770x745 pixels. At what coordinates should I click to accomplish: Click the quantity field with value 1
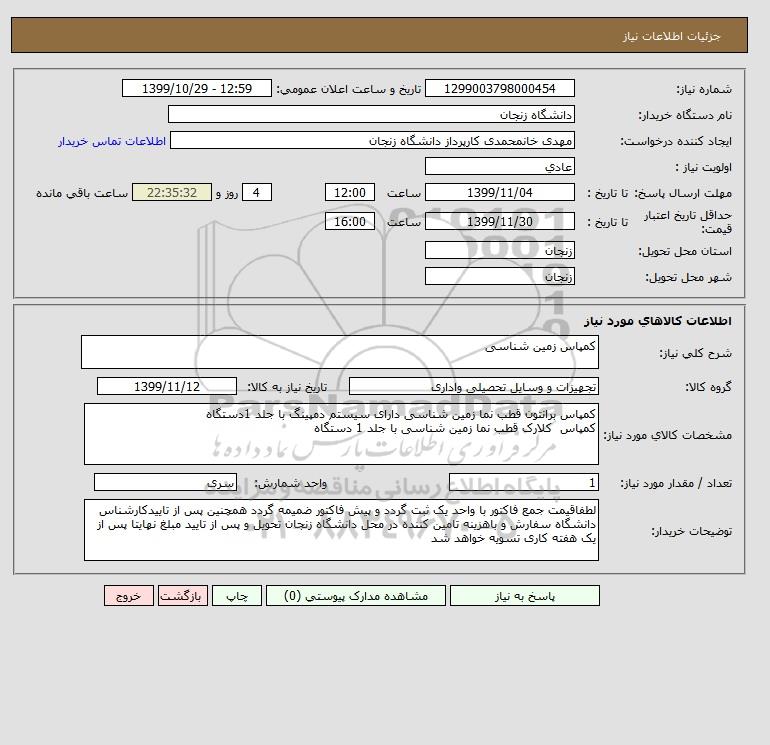click(x=524, y=482)
